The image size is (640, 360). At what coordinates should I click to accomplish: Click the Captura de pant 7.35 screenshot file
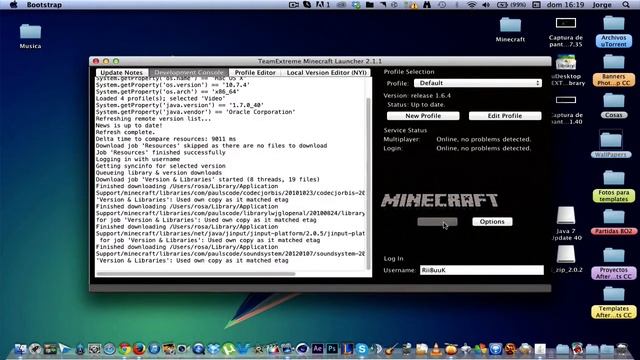click(x=566, y=32)
